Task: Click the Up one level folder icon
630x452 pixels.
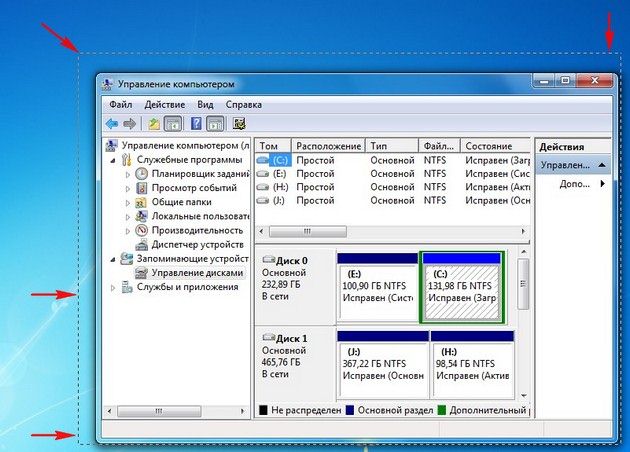Action: point(154,124)
